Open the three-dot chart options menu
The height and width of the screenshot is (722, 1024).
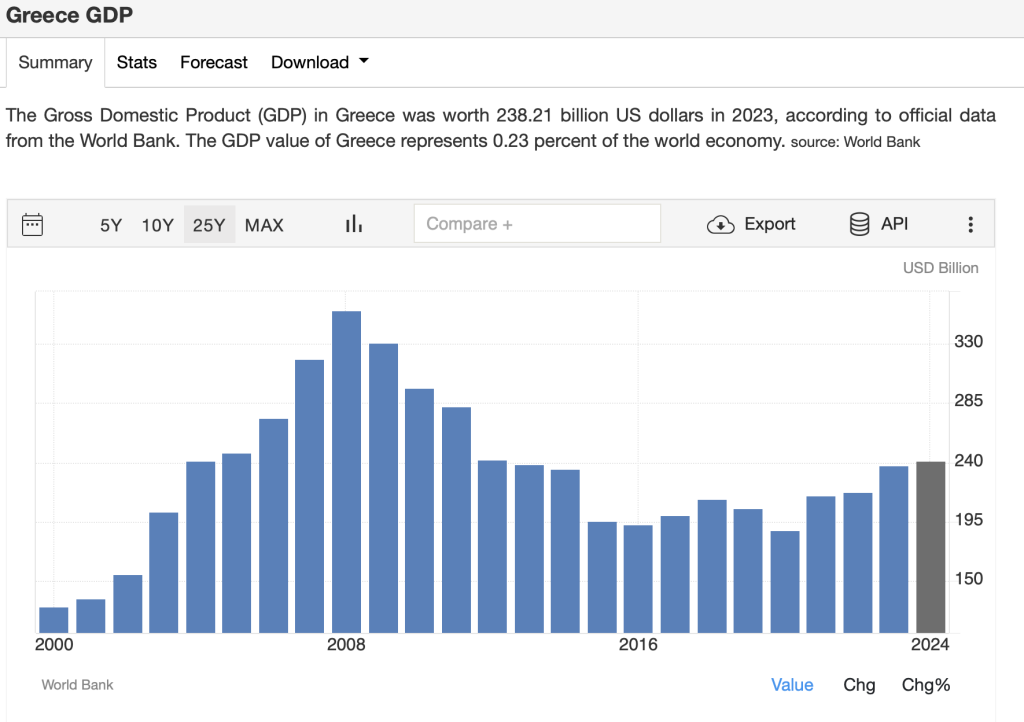(970, 225)
